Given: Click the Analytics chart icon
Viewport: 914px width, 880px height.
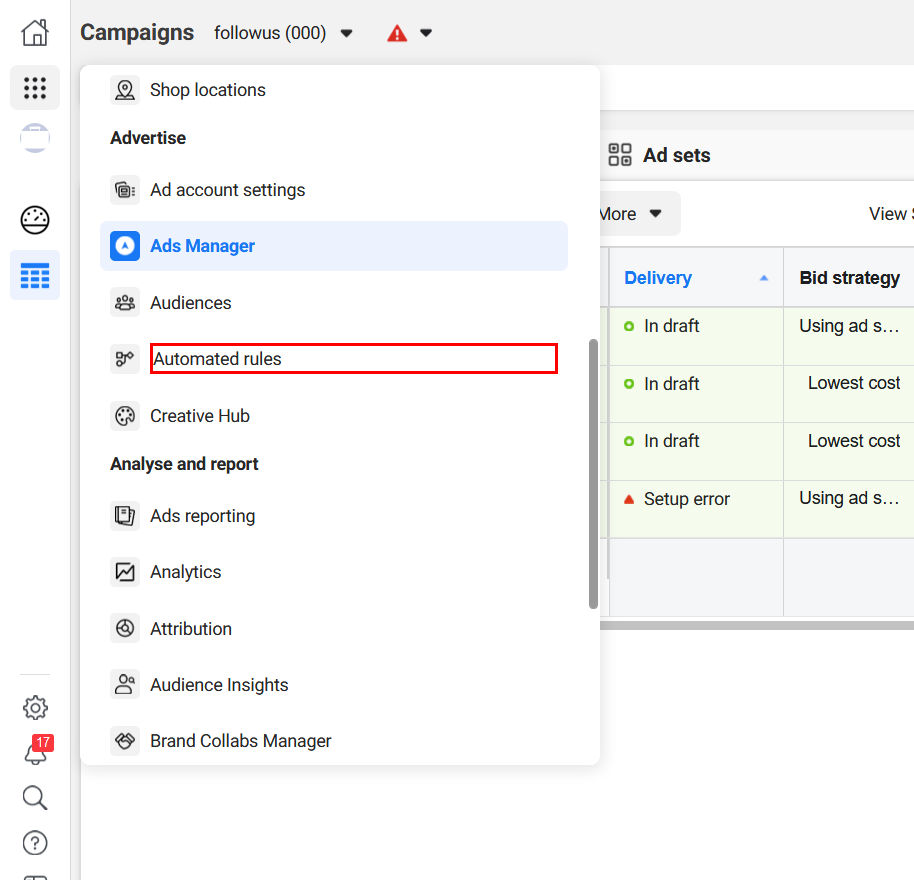Looking at the screenshot, I should (125, 572).
